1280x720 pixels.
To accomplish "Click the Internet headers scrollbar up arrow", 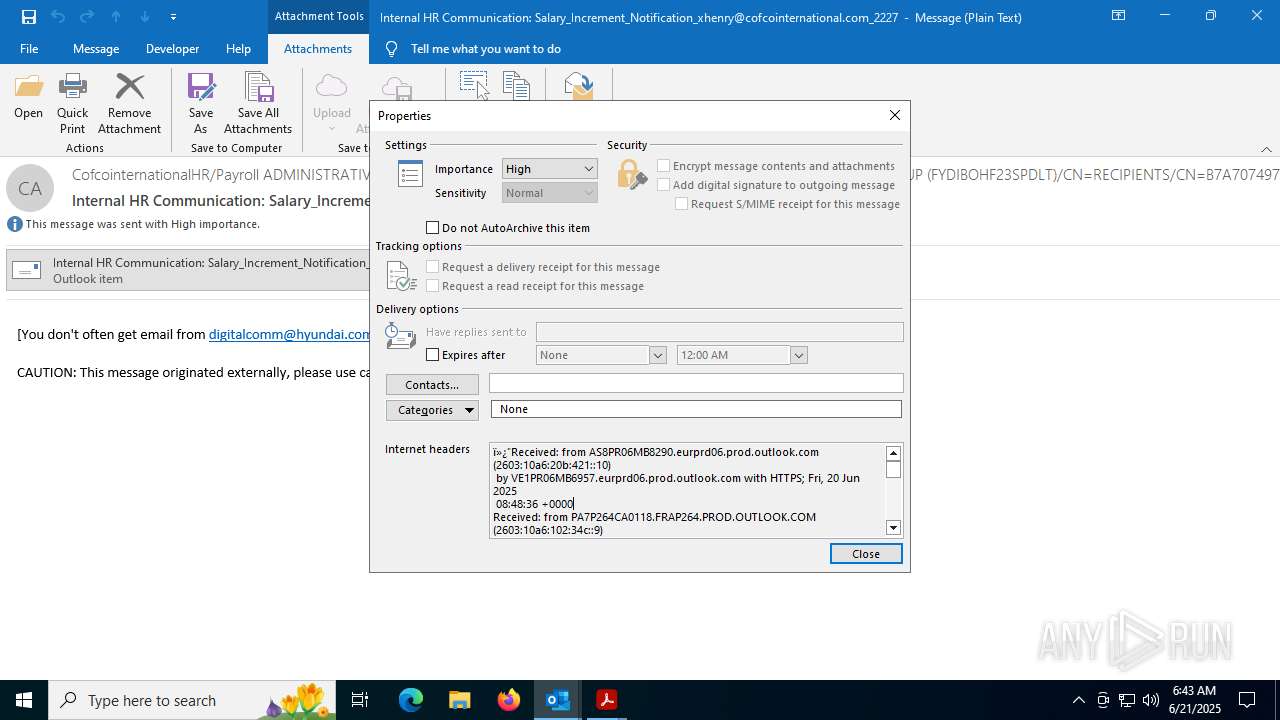I will coord(894,453).
